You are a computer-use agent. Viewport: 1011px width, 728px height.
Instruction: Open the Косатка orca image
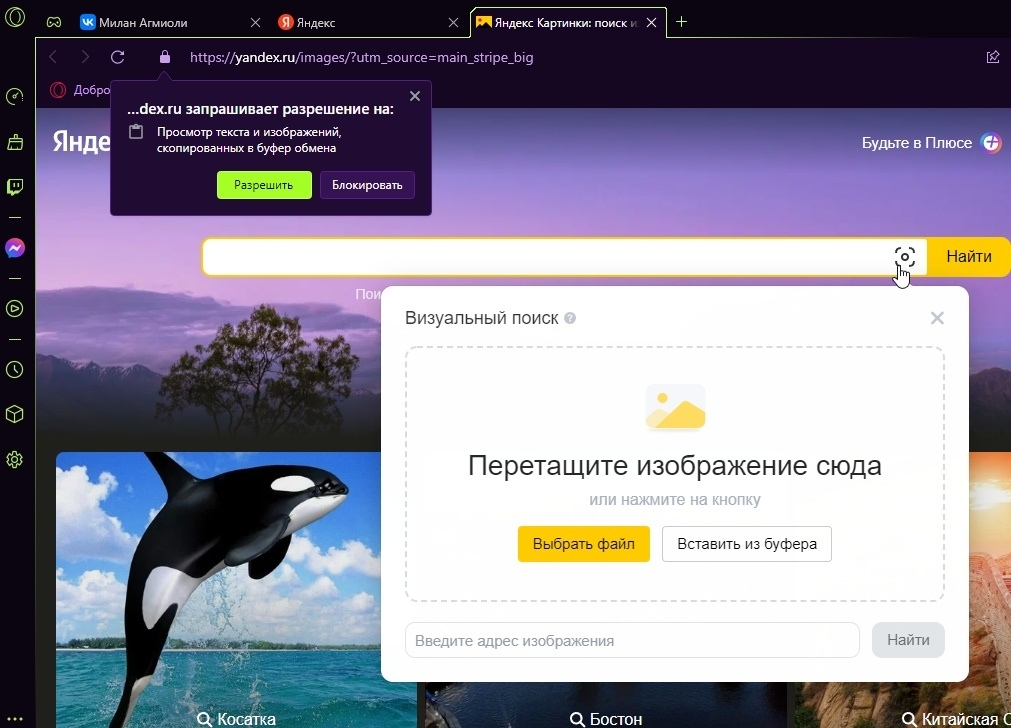pyautogui.click(x=236, y=589)
